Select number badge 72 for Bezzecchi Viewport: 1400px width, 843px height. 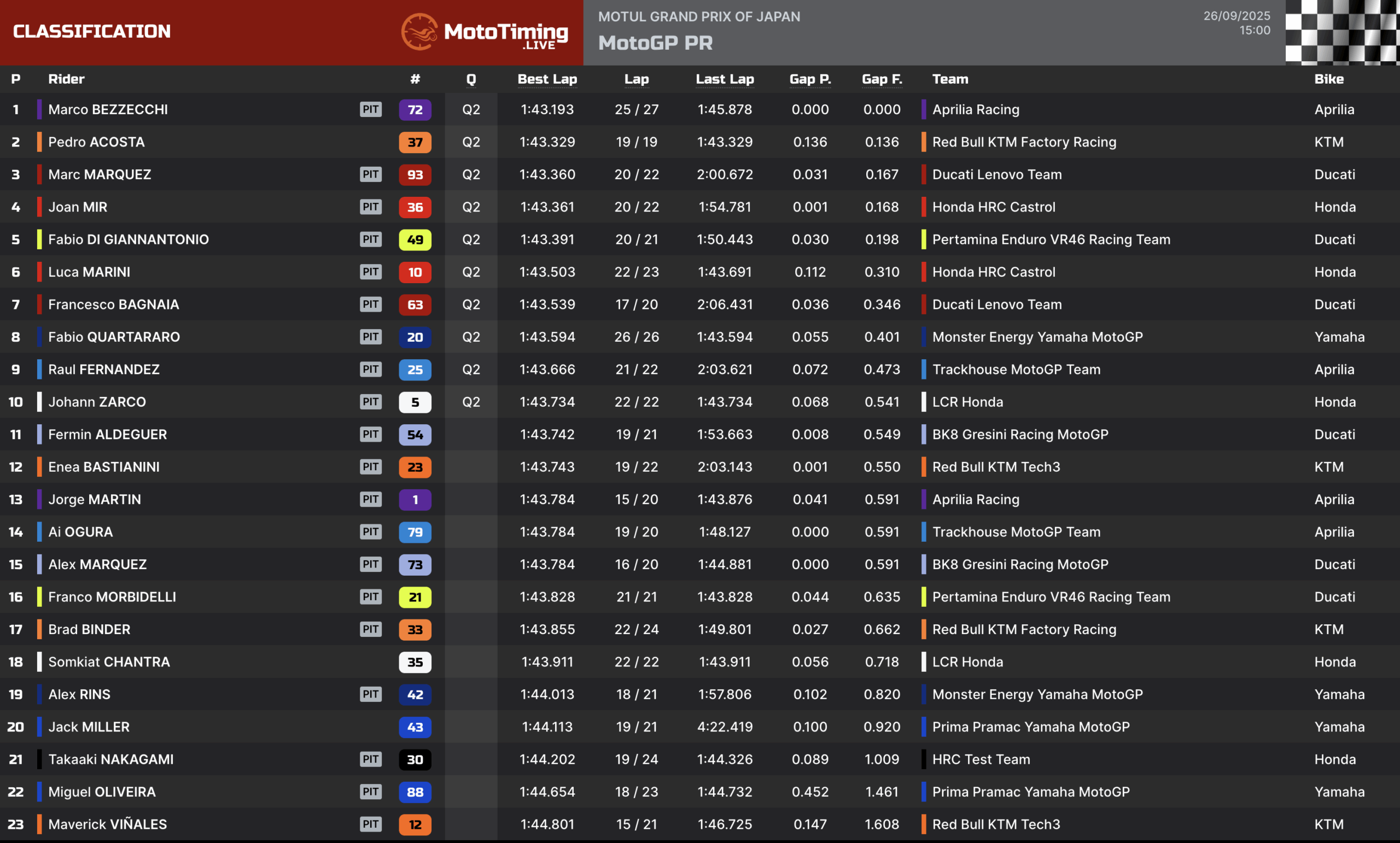(415, 110)
